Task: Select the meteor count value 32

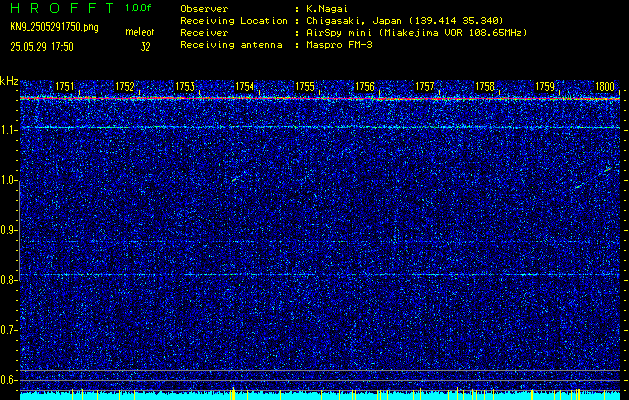Action: pyautogui.click(x=145, y=47)
